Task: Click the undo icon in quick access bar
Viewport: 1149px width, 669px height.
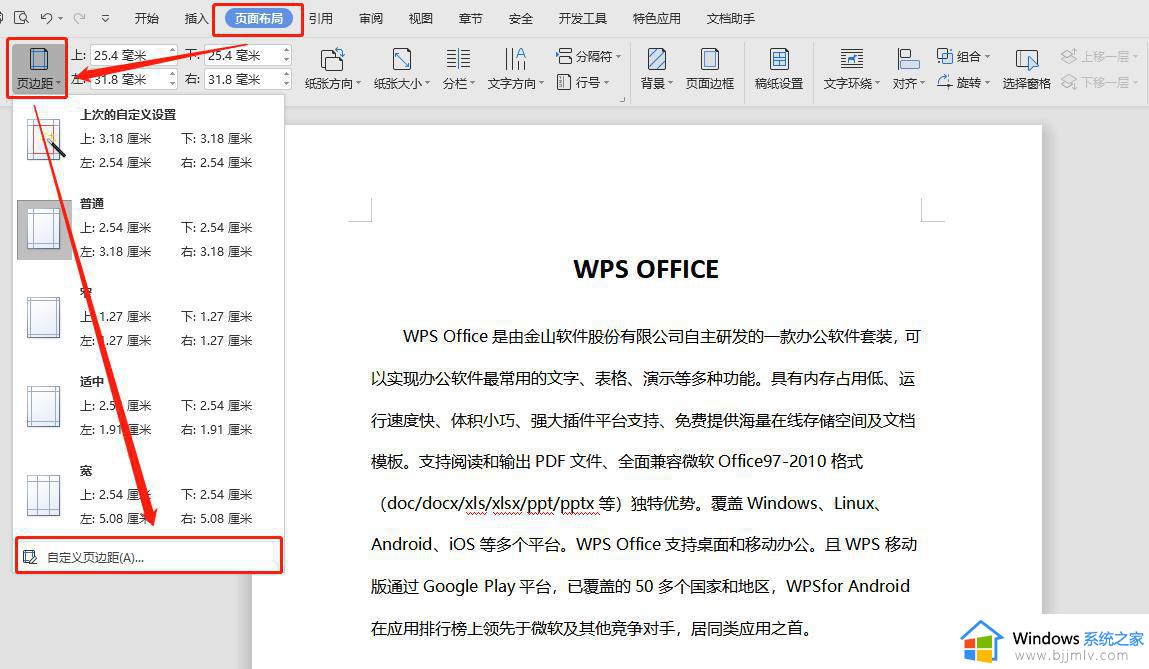Action: (47, 18)
